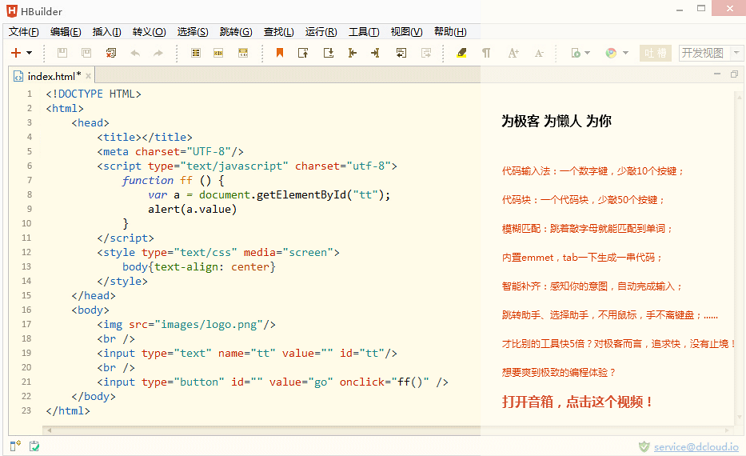
Task: Click line number 17 in the gutter
Action: 26,325
